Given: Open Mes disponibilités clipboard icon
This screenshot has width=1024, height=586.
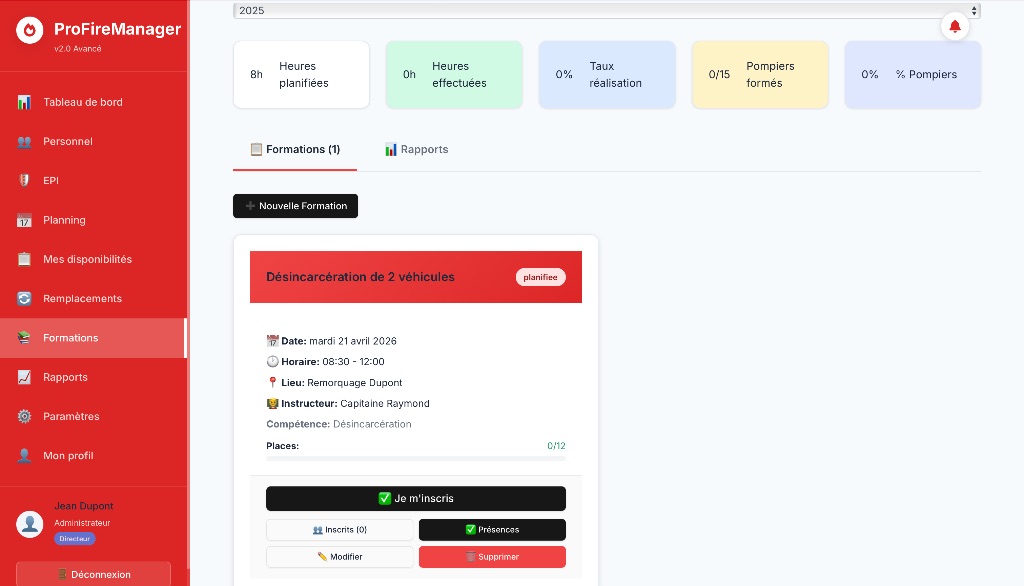Looking at the screenshot, I should (24, 259).
